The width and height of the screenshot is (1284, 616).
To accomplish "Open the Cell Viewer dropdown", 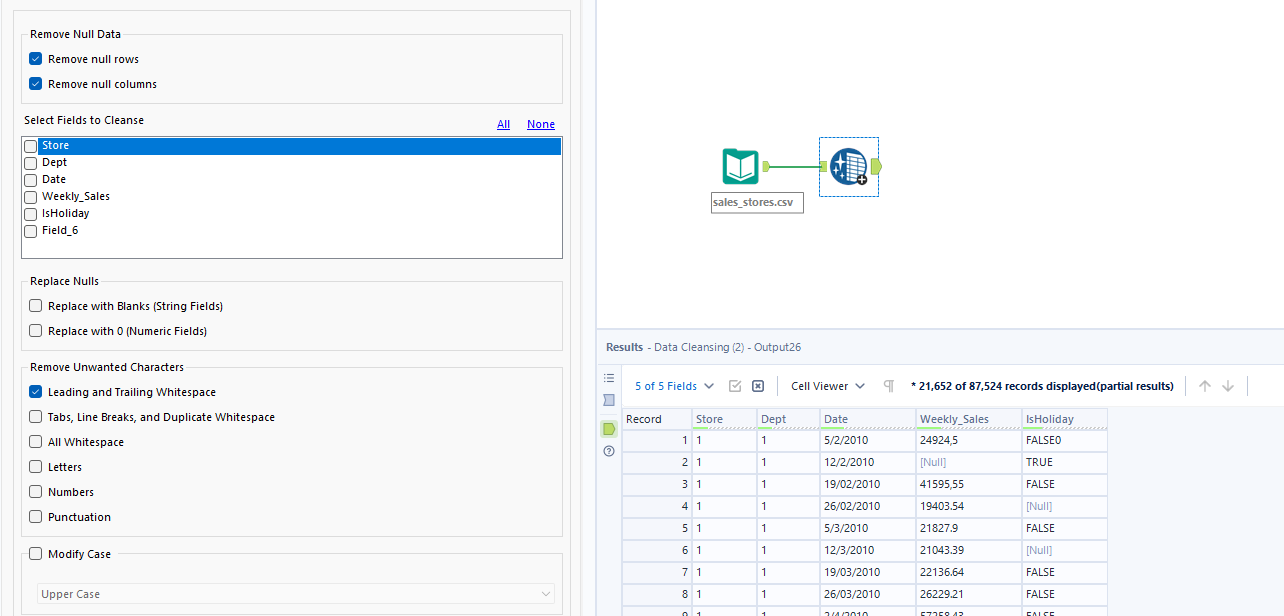I will pyautogui.click(x=827, y=386).
